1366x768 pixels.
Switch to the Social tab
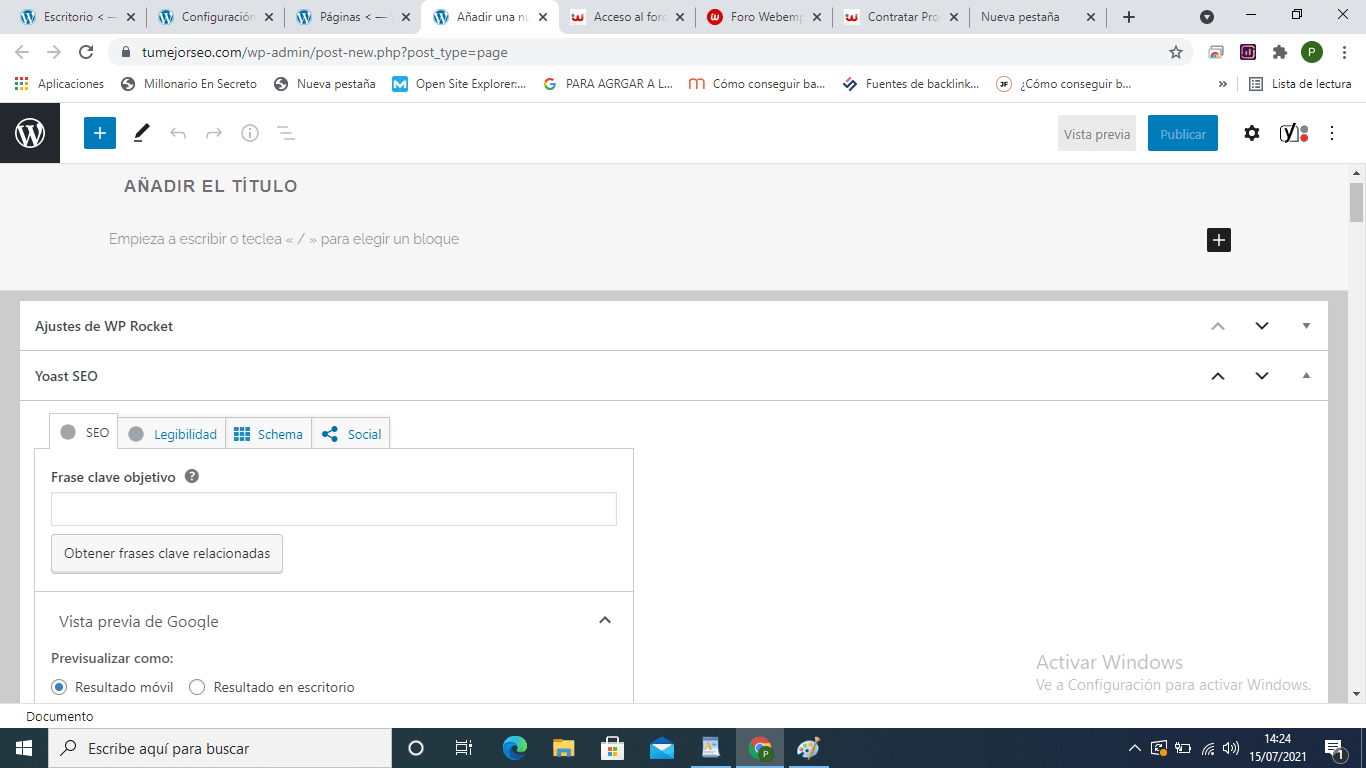[351, 434]
